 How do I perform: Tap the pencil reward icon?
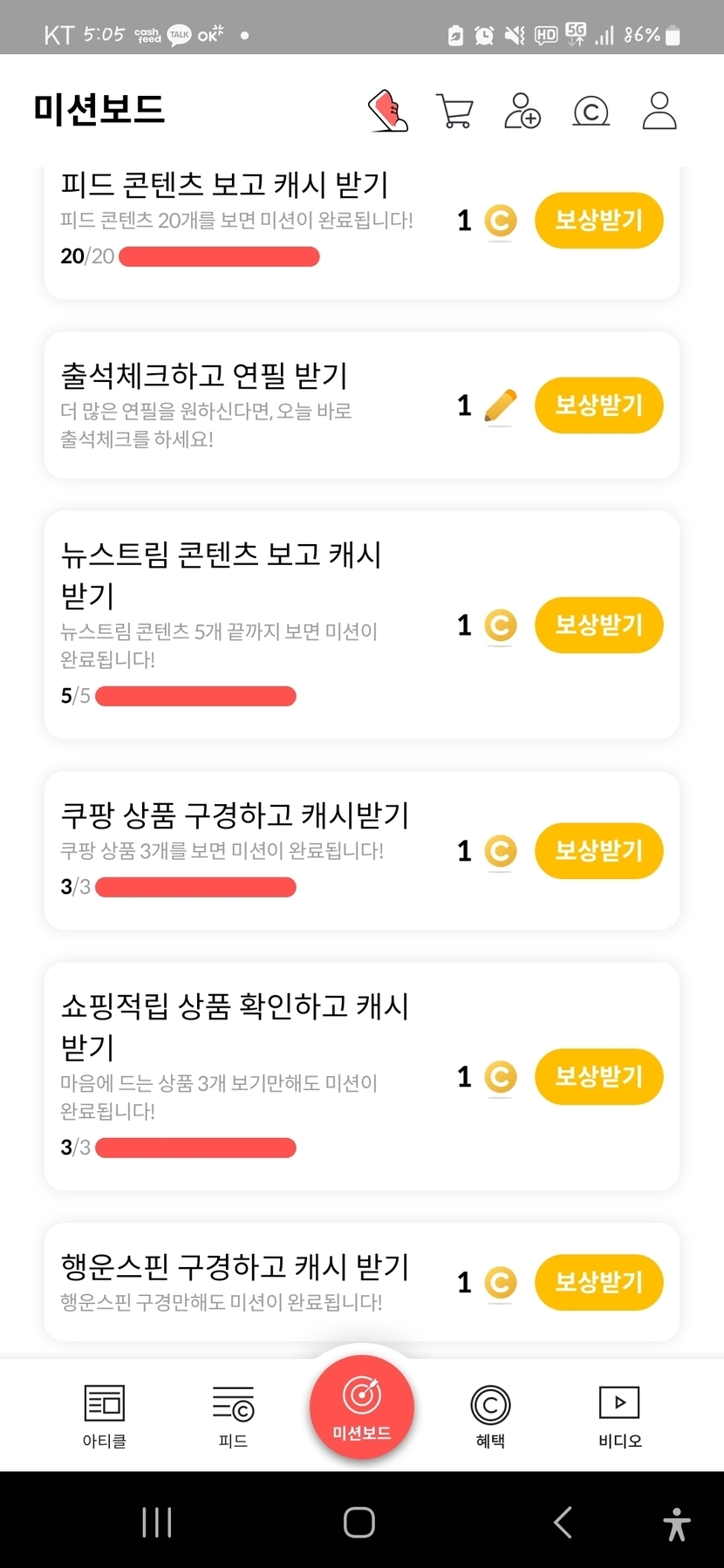point(500,406)
